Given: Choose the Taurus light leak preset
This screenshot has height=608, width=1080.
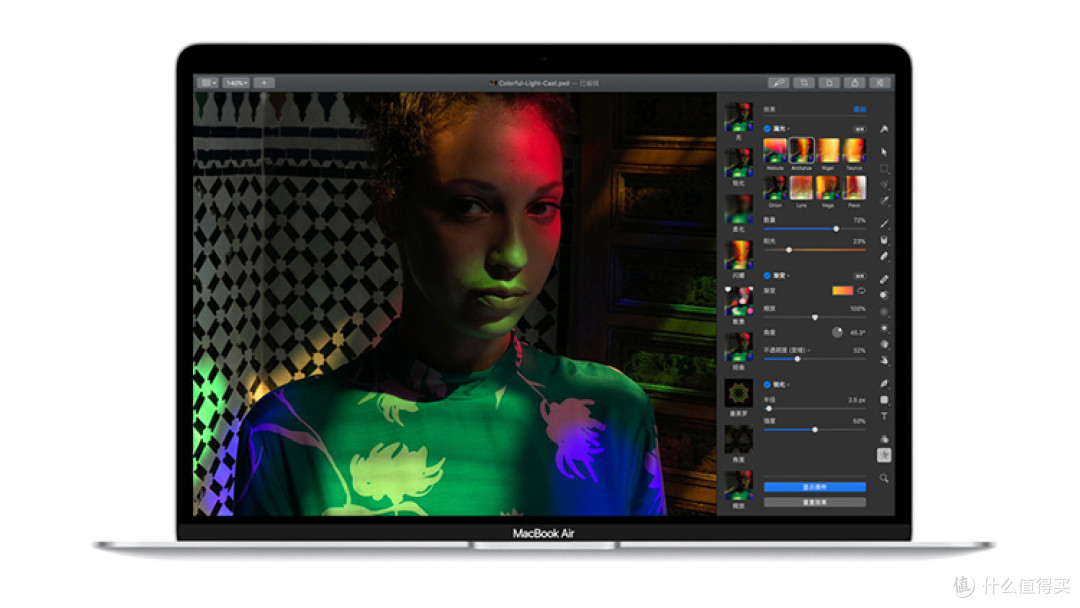Looking at the screenshot, I should (x=854, y=150).
